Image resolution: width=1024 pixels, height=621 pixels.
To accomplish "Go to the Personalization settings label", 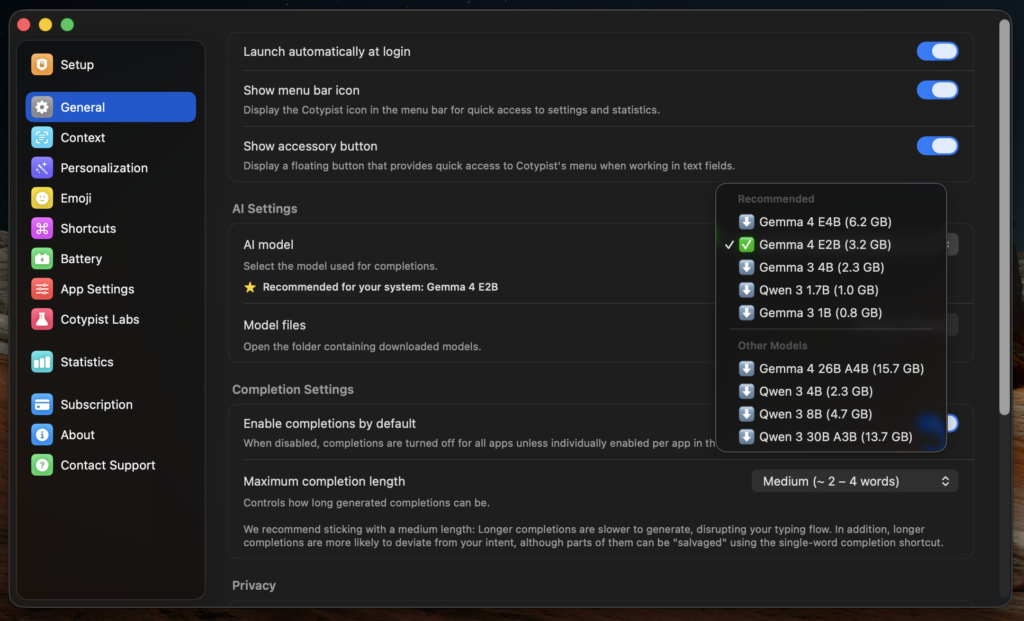I will [104, 168].
